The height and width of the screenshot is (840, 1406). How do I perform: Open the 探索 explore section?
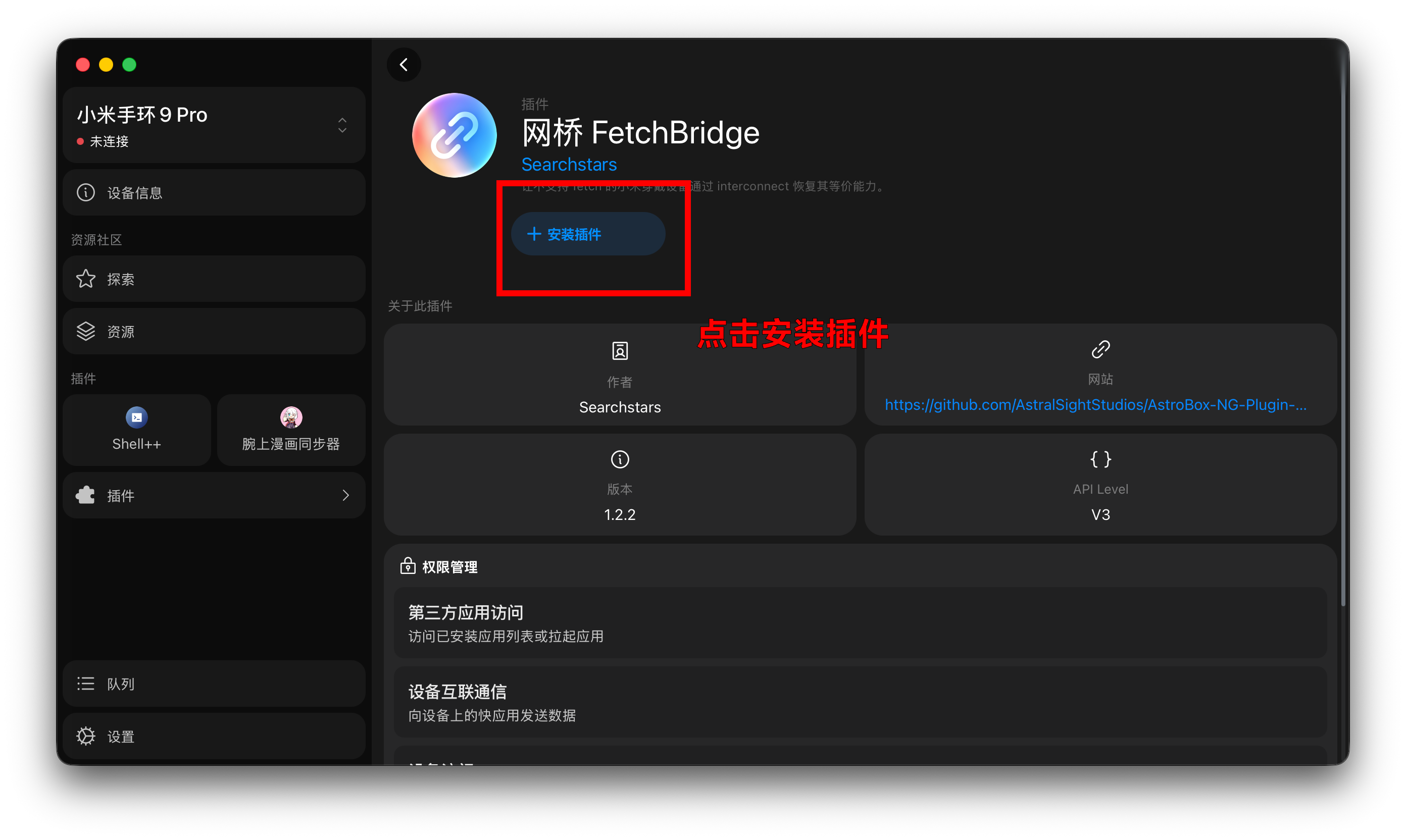point(214,279)
